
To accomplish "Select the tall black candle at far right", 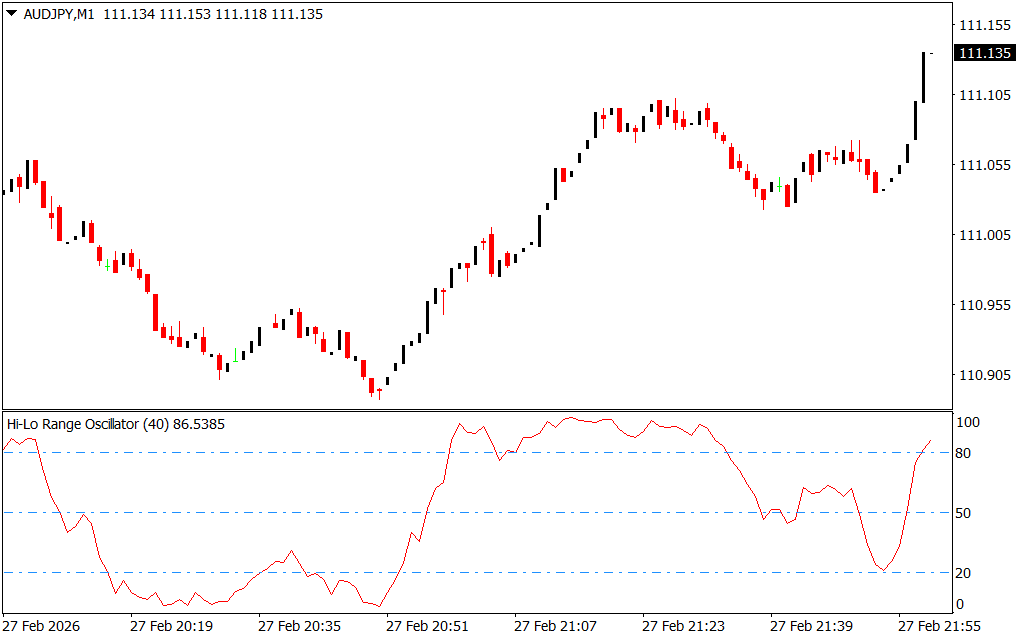I will pos(923,77).
